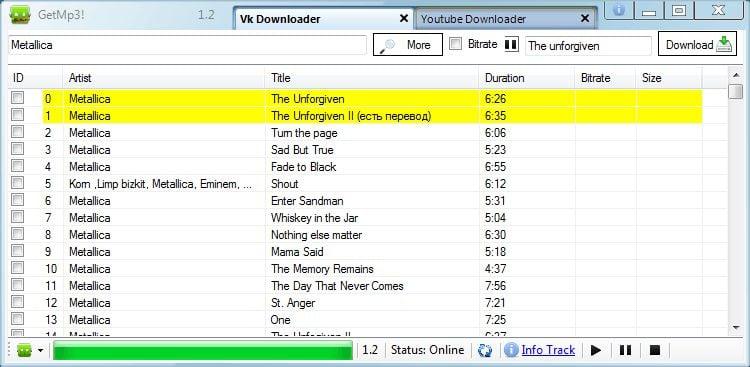The image size is (750, 367).
Task: Click the More search button
Action: click(x=408, y=44)
